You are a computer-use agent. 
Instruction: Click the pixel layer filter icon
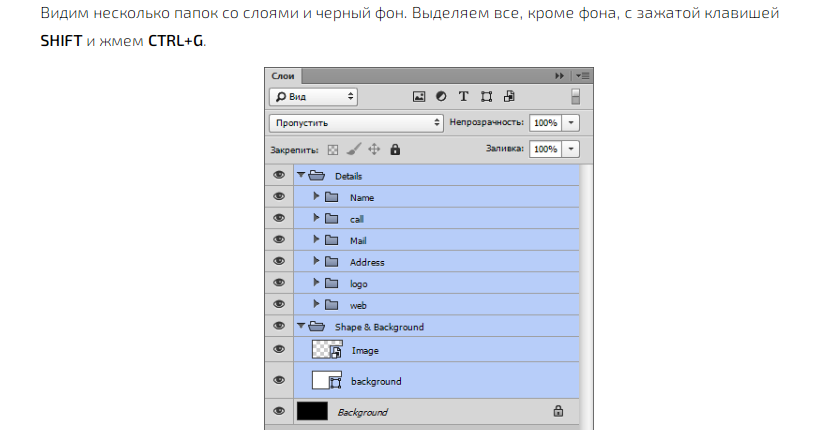[420, 97]
